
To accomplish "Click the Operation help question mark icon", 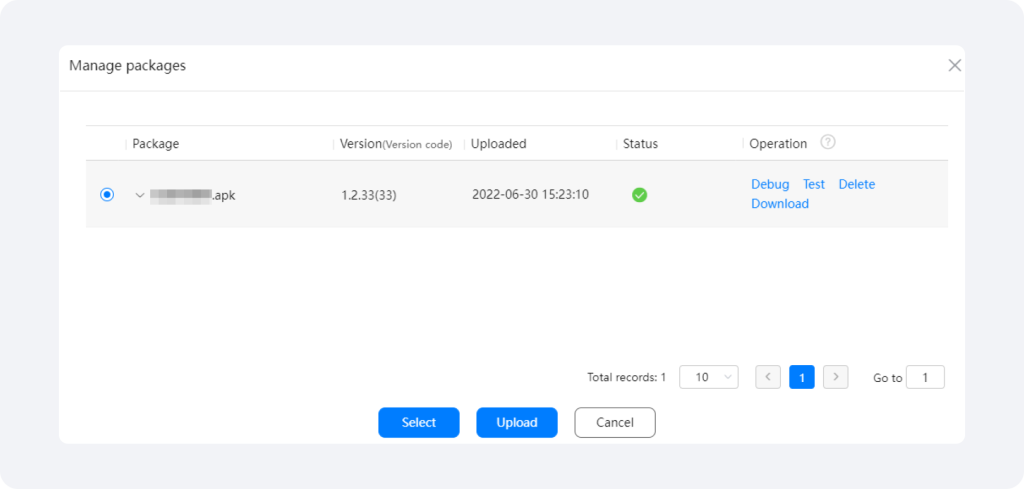I will [827, 142].
